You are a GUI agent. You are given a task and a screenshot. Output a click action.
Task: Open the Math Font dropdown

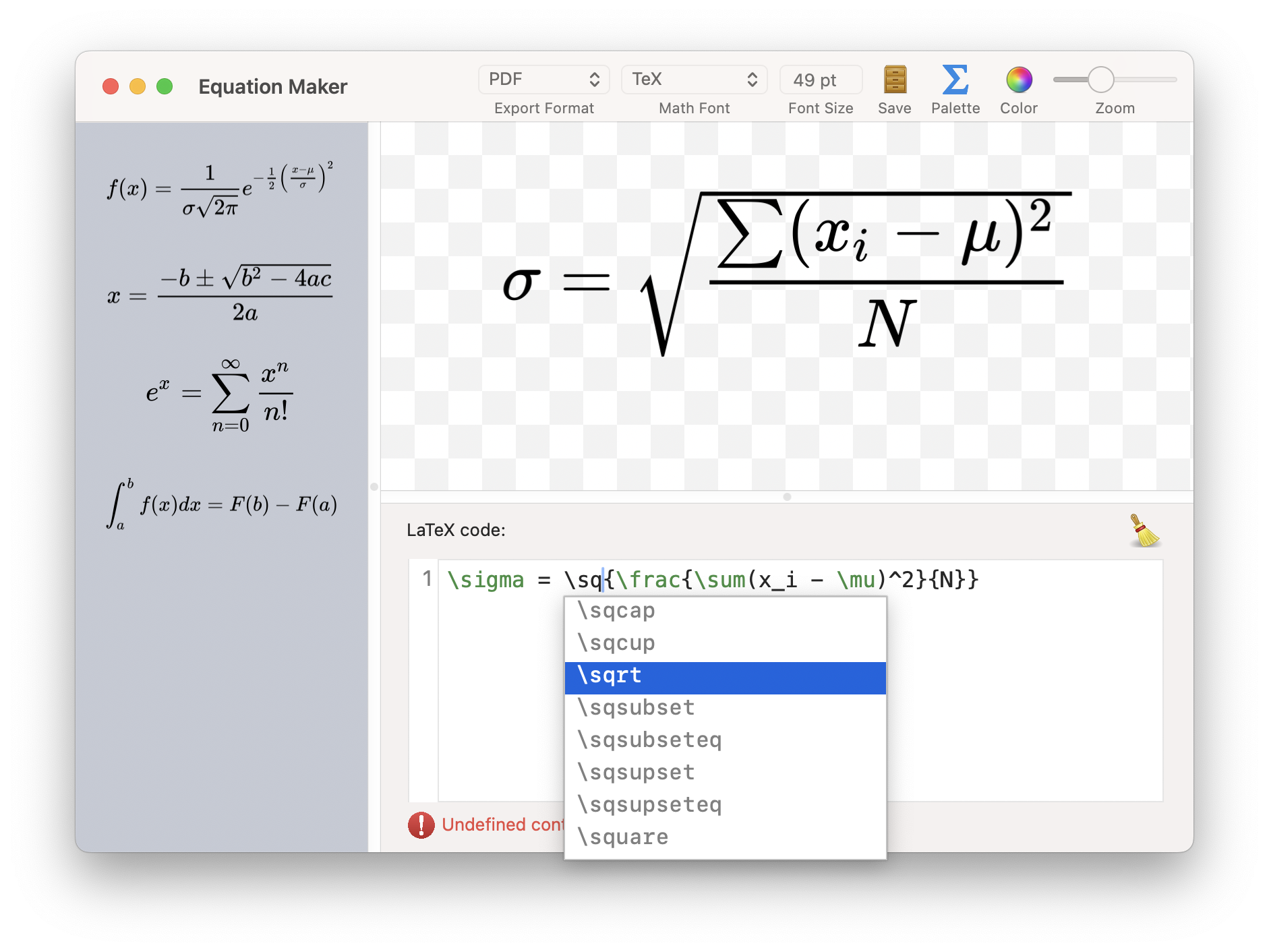click(695, 80)
